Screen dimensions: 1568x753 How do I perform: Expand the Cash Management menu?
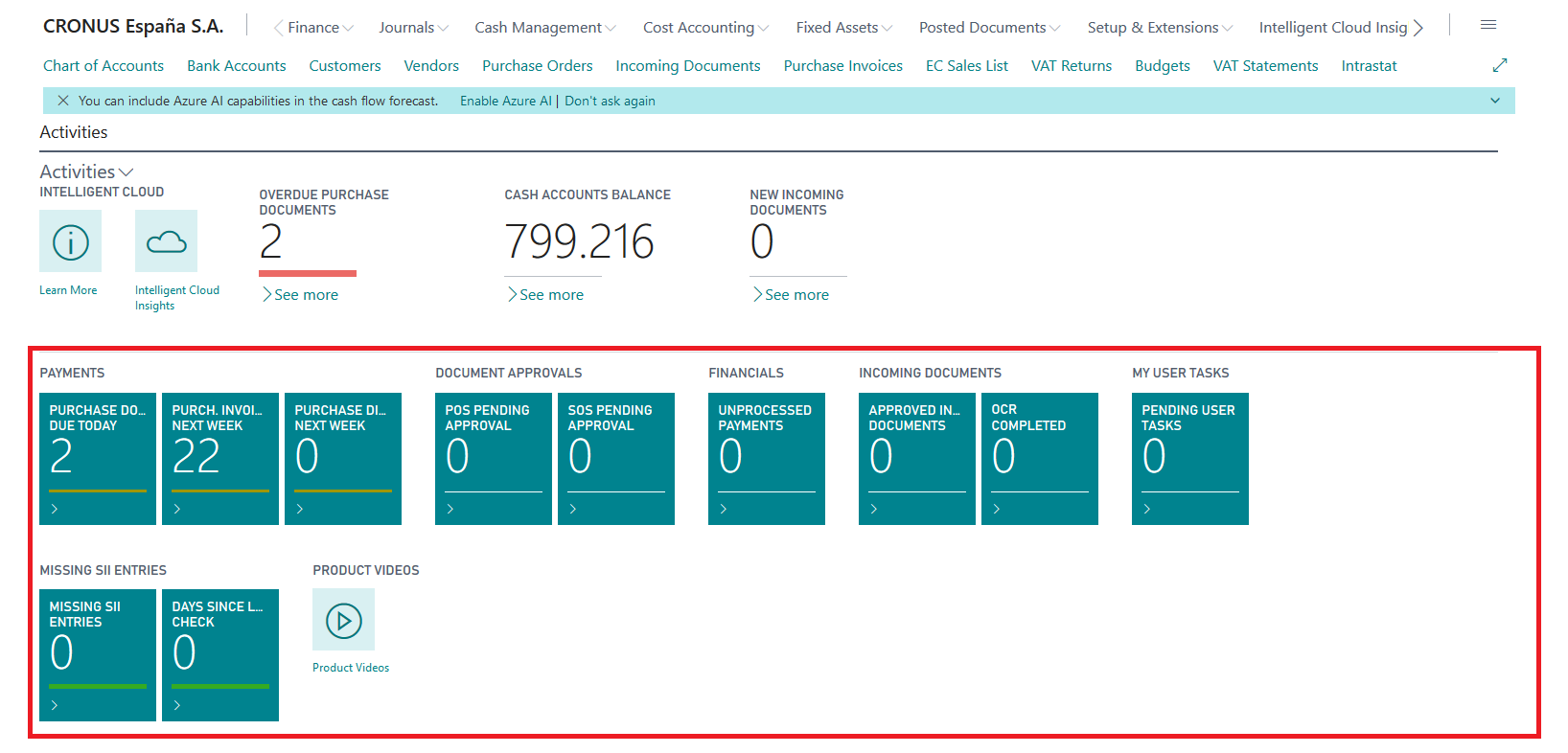(x=545, y=28)
